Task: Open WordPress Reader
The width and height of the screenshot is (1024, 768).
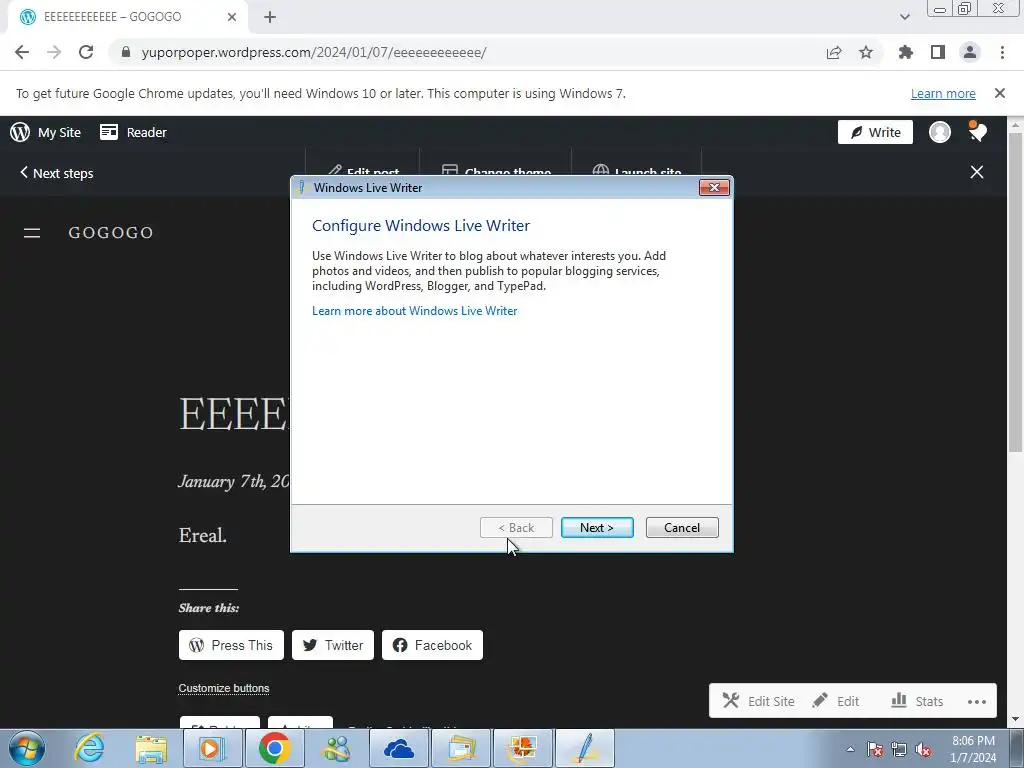Action: (x=133, y=133)
